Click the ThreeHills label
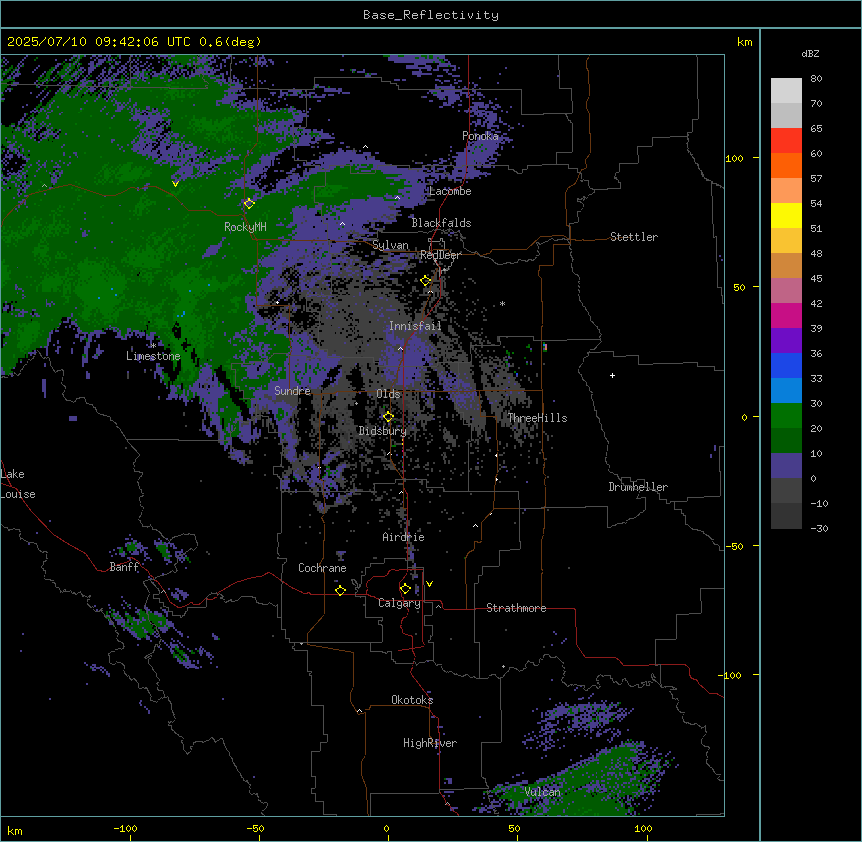Viewport: 862px width, 842px height. [x=537, y=418]
